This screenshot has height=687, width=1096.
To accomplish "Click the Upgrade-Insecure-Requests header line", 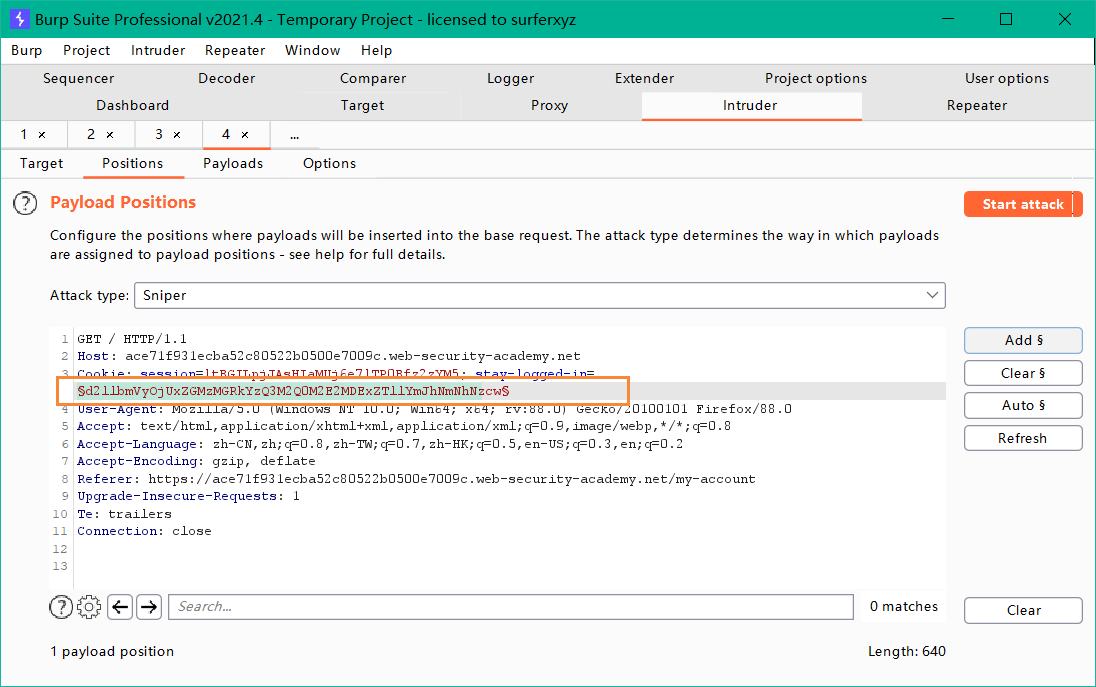I will tap(188, 496).
